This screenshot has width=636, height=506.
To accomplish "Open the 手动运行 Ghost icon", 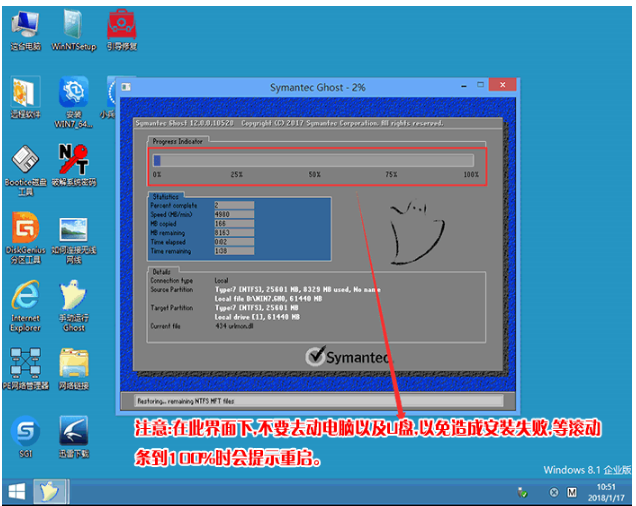I will 74,306.
